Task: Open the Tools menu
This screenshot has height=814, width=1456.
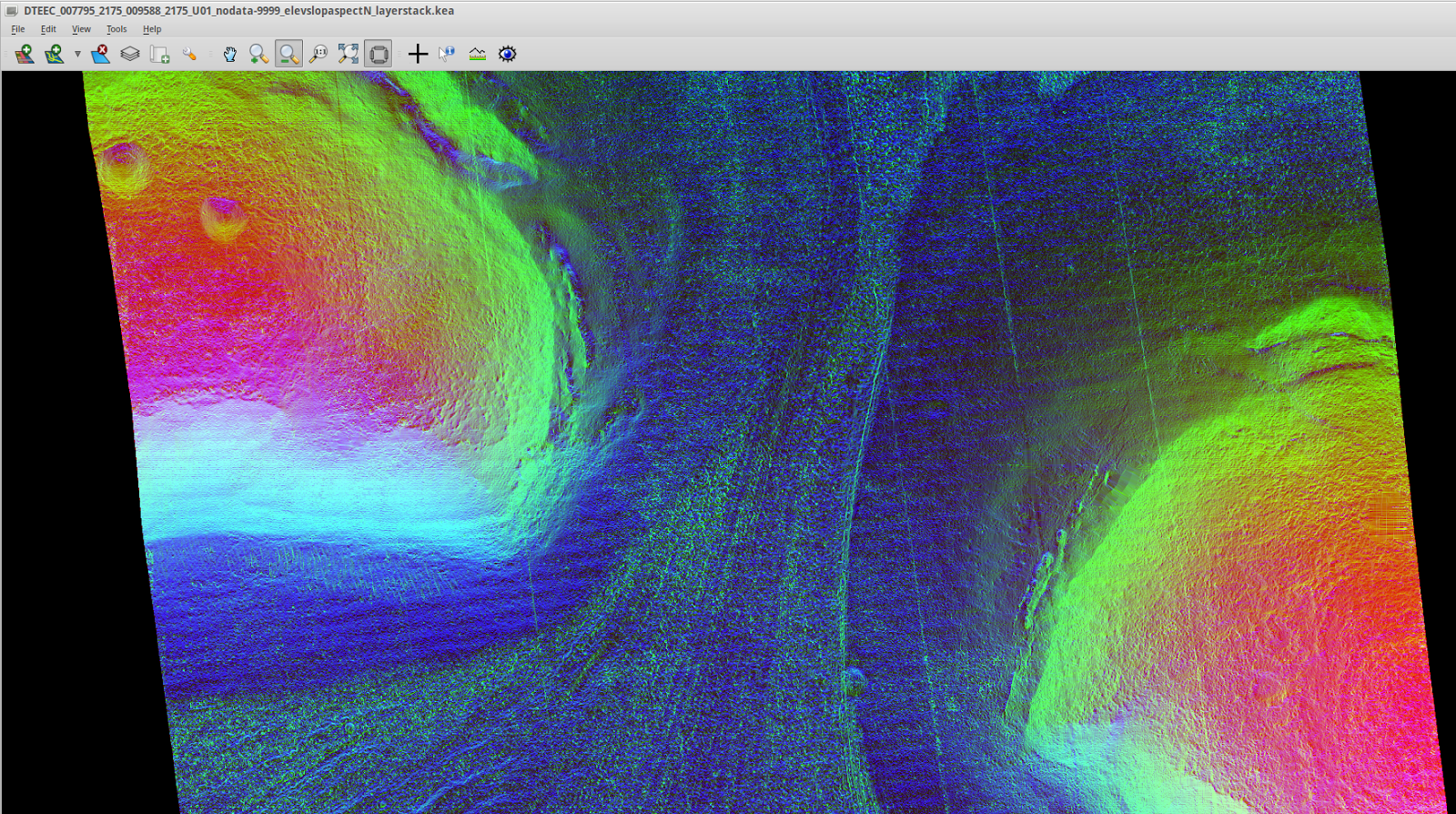Action: (116, 29)
